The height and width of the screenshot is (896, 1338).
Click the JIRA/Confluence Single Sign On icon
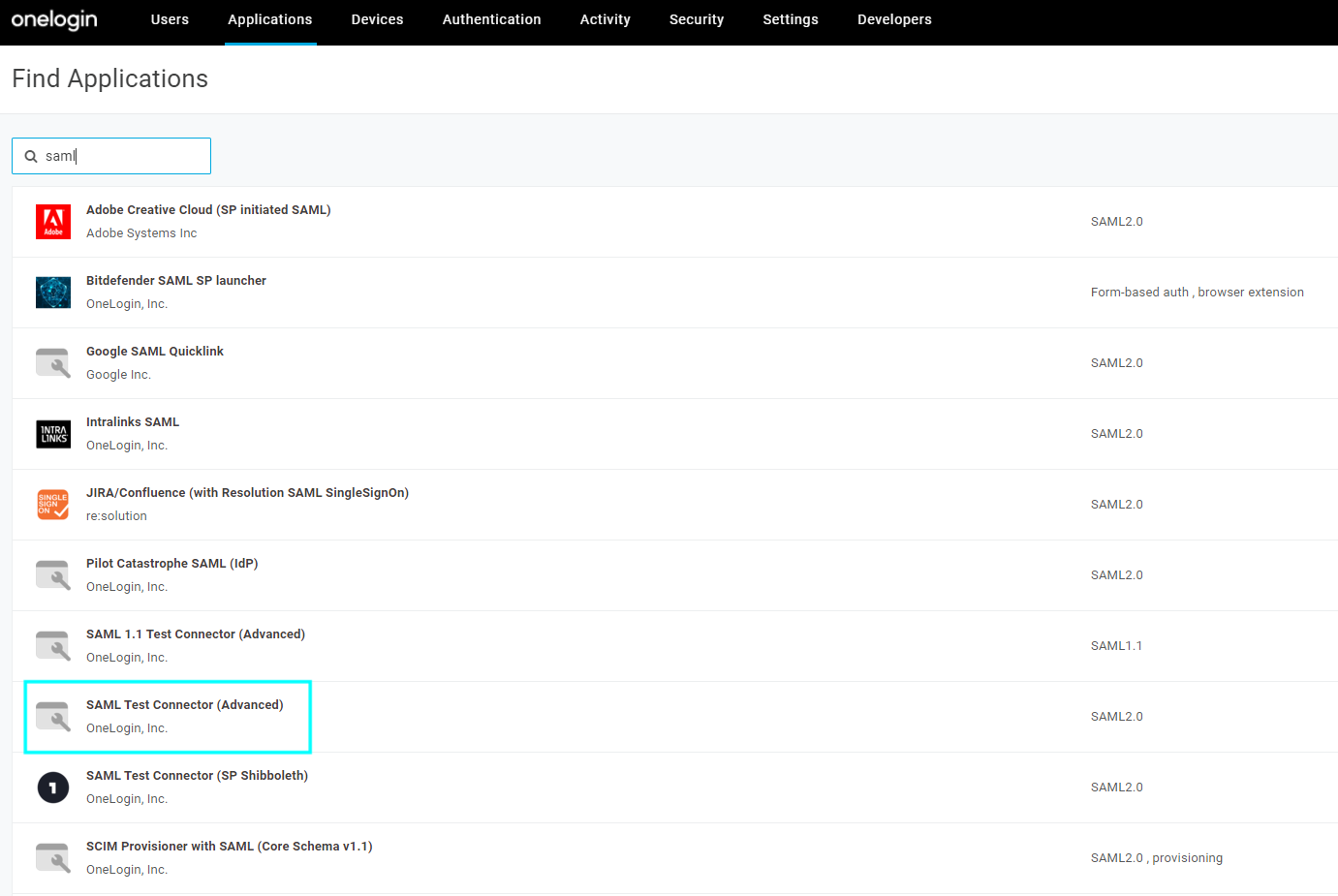(x=53, y=505)
